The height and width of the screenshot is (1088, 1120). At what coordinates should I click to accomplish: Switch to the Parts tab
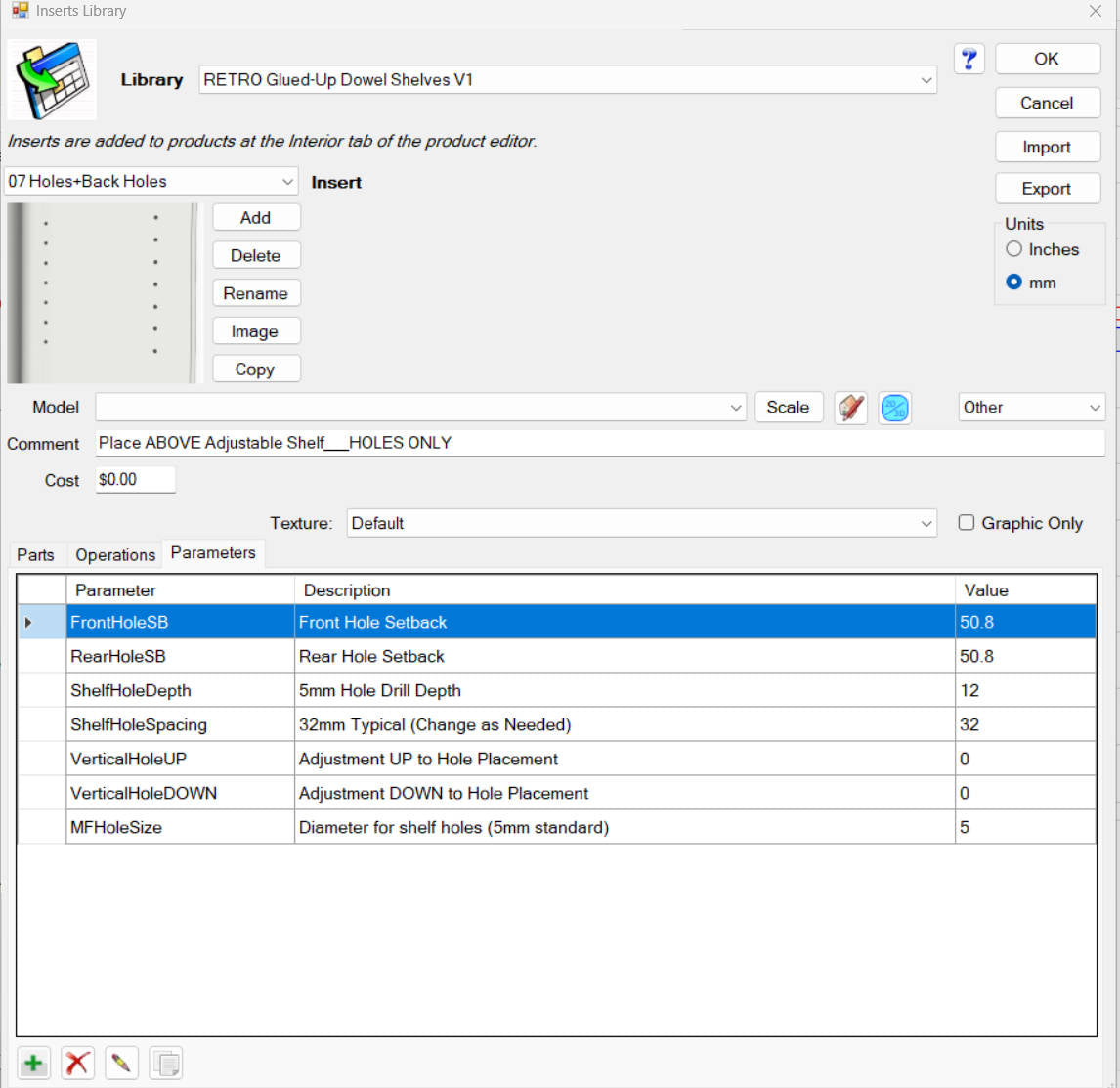click(36, 555)
